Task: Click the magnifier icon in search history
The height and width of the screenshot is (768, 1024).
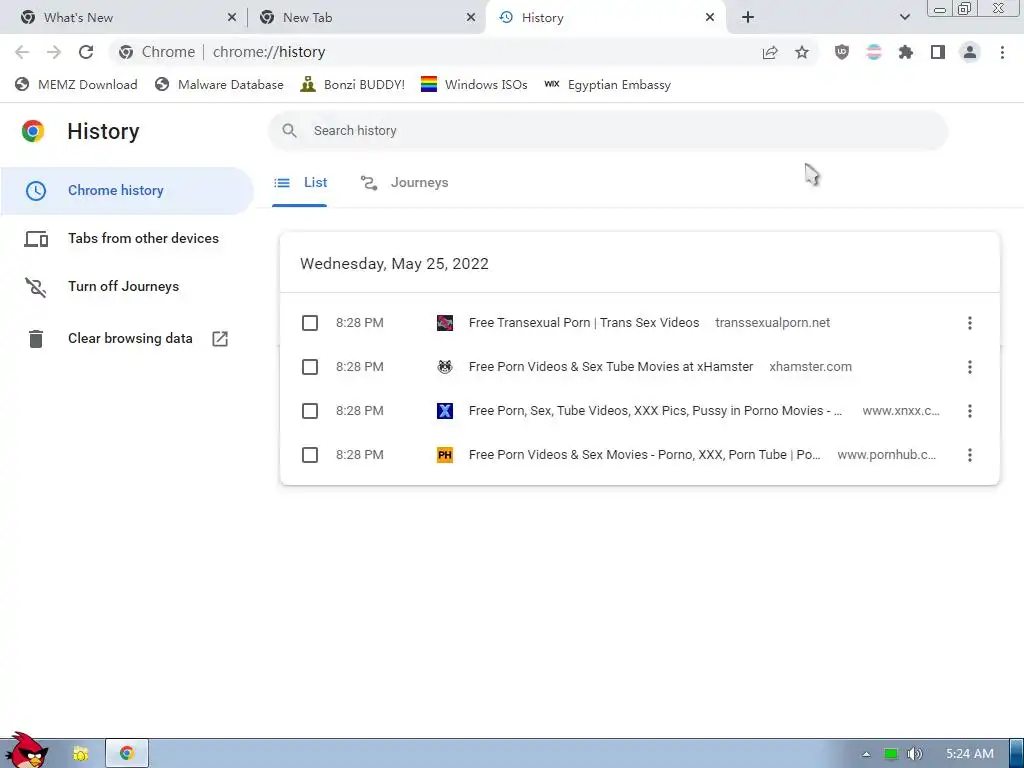Action: tap(289, 131)
